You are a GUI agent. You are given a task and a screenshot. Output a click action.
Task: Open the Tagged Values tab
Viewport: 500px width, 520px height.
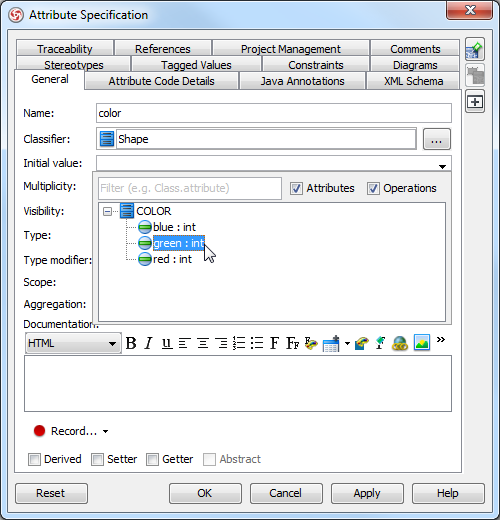196,65
